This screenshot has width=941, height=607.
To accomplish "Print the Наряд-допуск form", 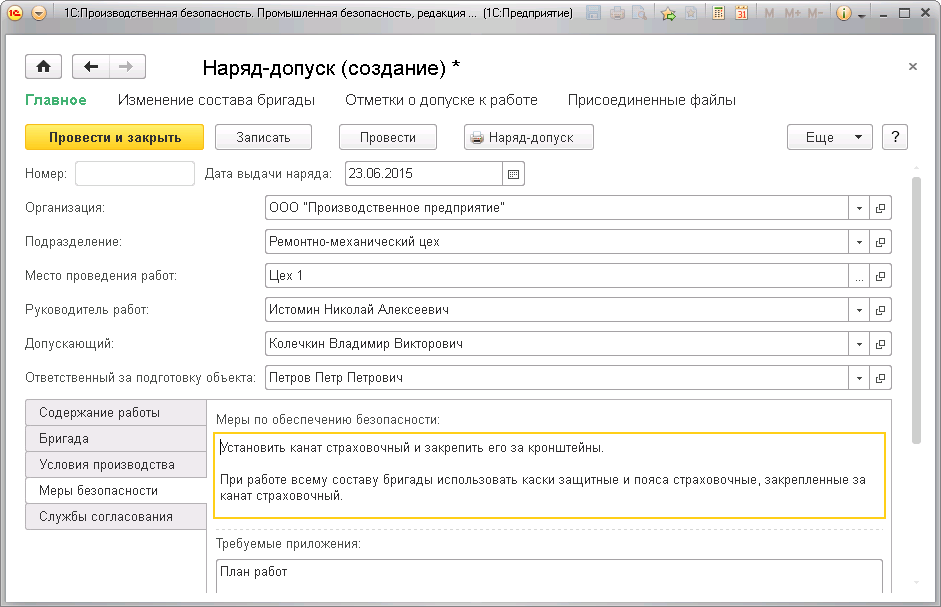I will 528,138.
